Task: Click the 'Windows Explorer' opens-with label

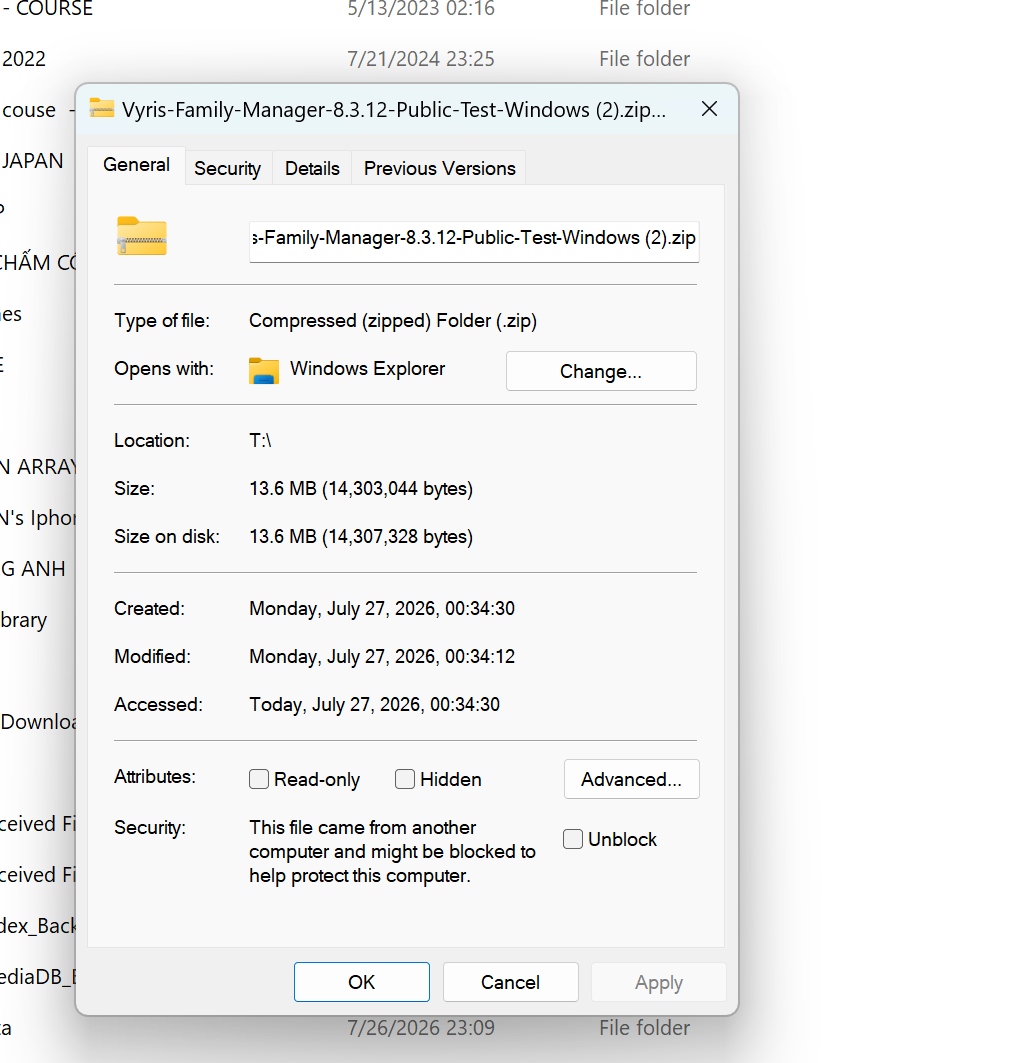Action: 367,369
